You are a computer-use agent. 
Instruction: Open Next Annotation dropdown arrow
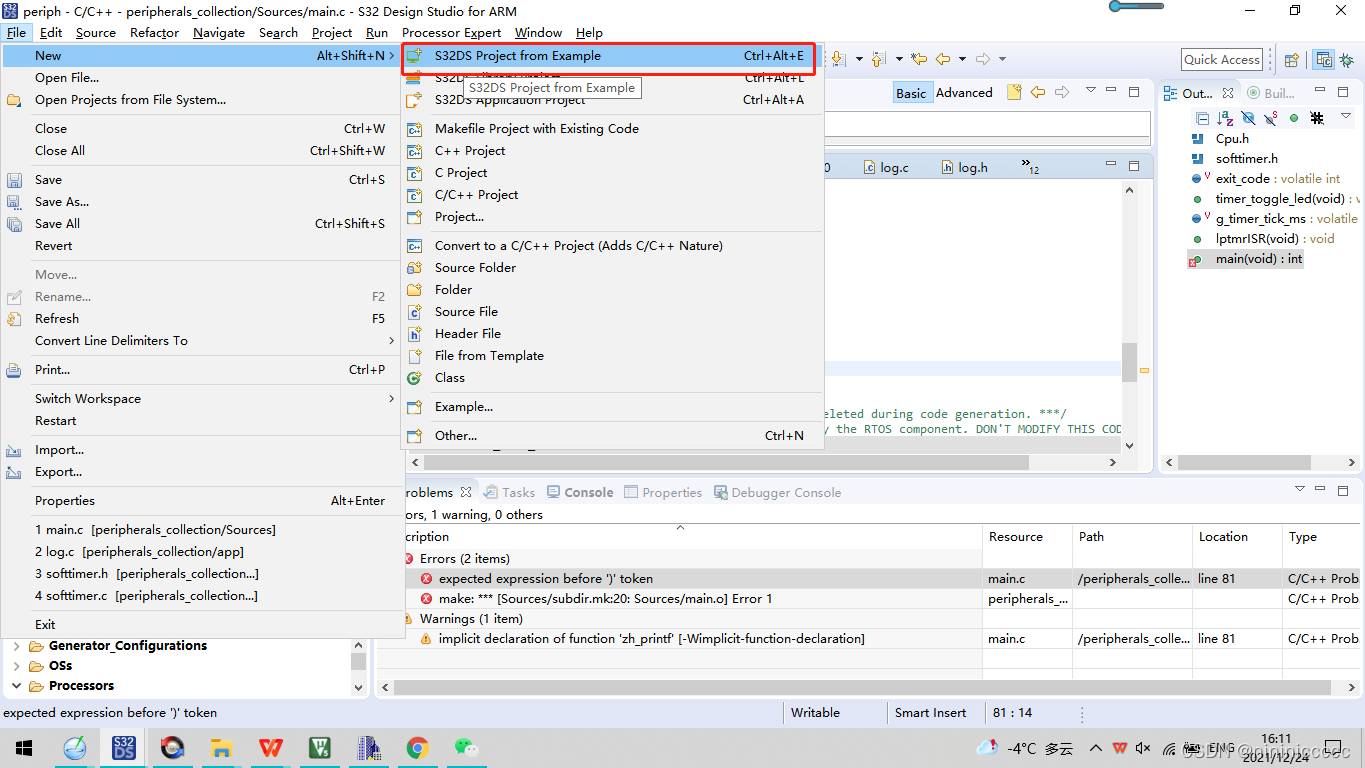tap(859, 59)
